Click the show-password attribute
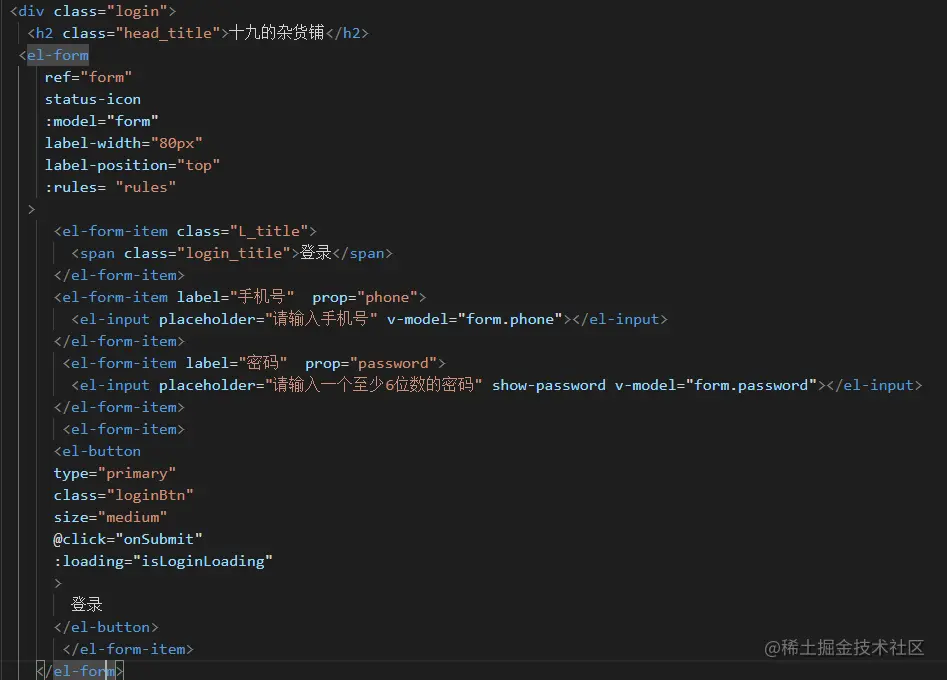Image resolution: width=947 pixels, height=680 pixels. coord(549,385)
